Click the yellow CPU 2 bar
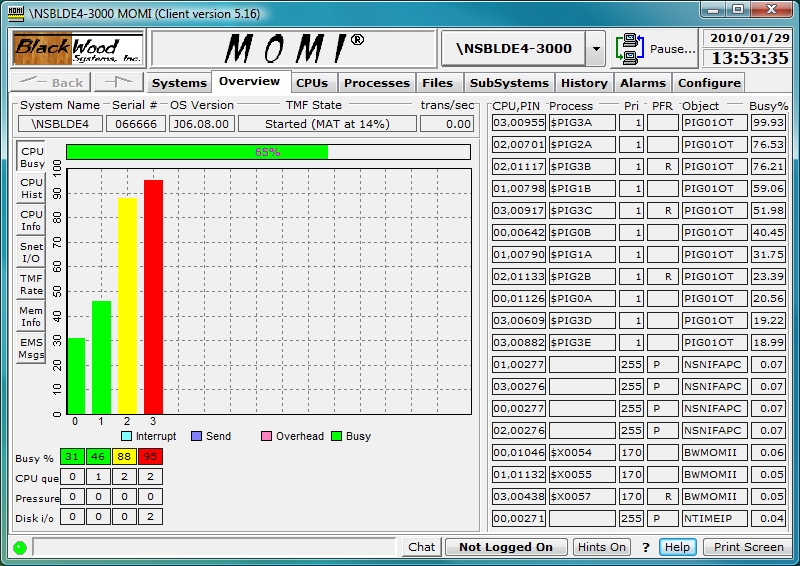The height and width of the screenshot is (566, 800). pos(128,305)
